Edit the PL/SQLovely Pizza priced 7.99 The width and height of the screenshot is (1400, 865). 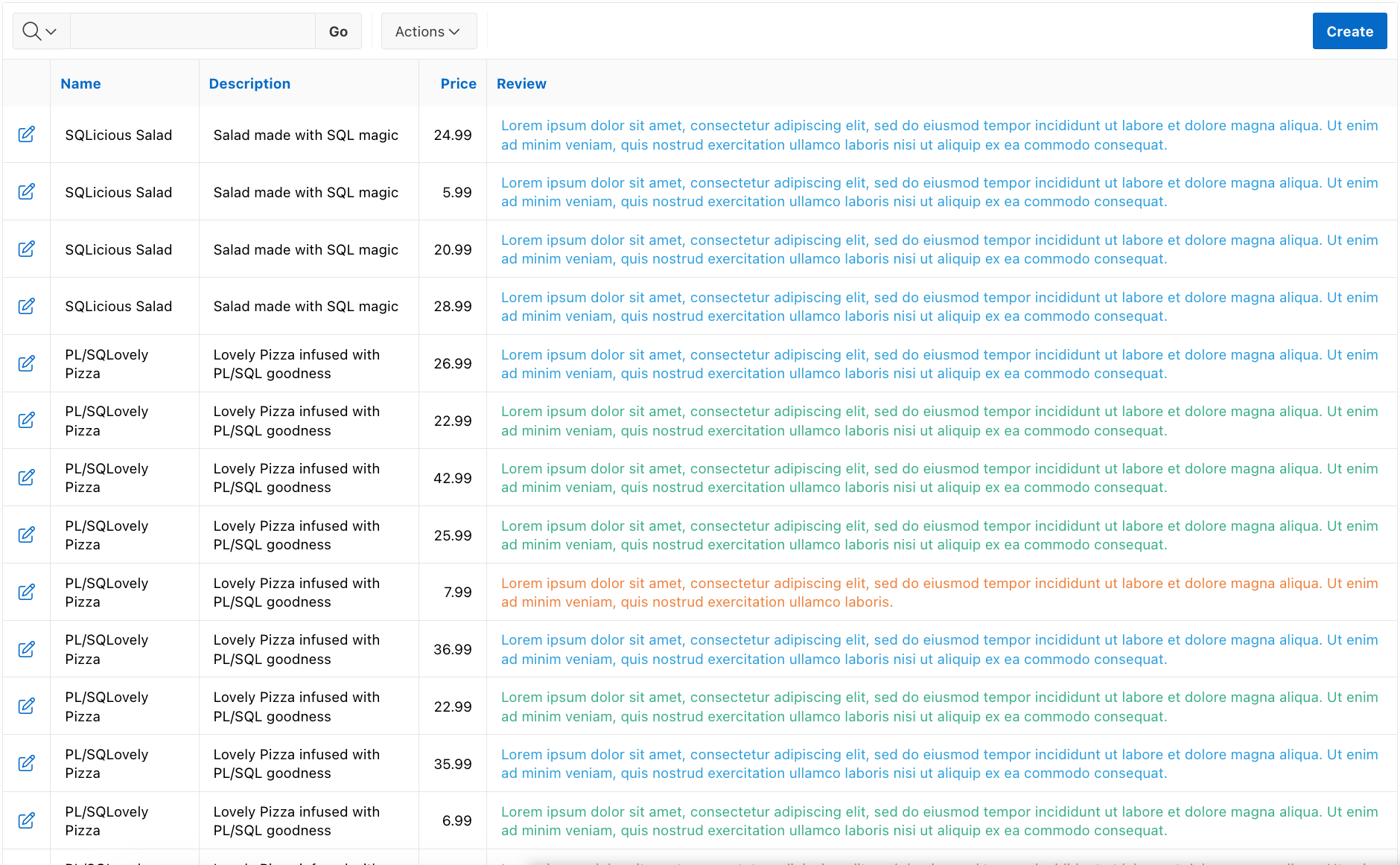(27, 592)
